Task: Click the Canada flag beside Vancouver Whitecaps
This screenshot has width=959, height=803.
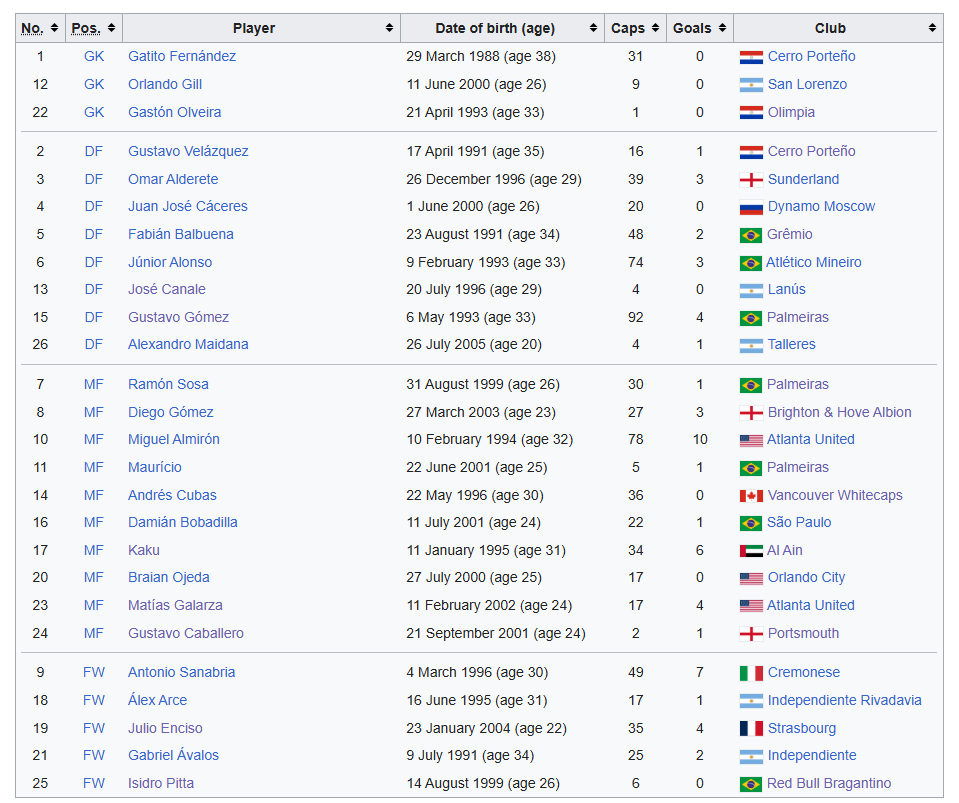Action: point(750,496)
